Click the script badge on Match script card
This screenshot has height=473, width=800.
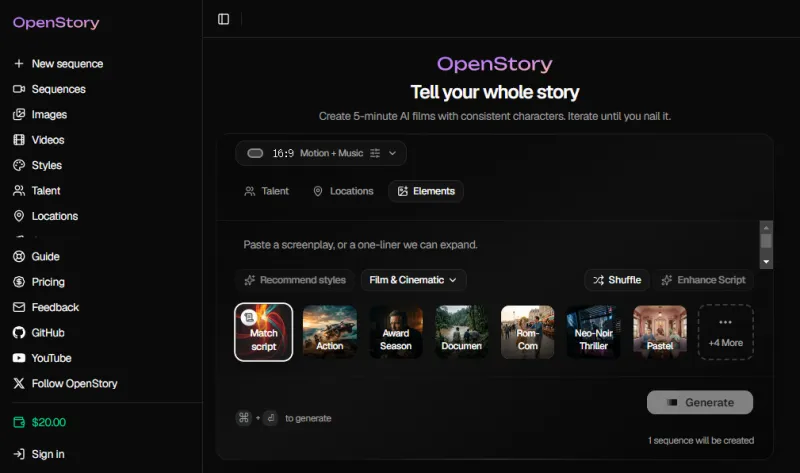coord(249,317)
